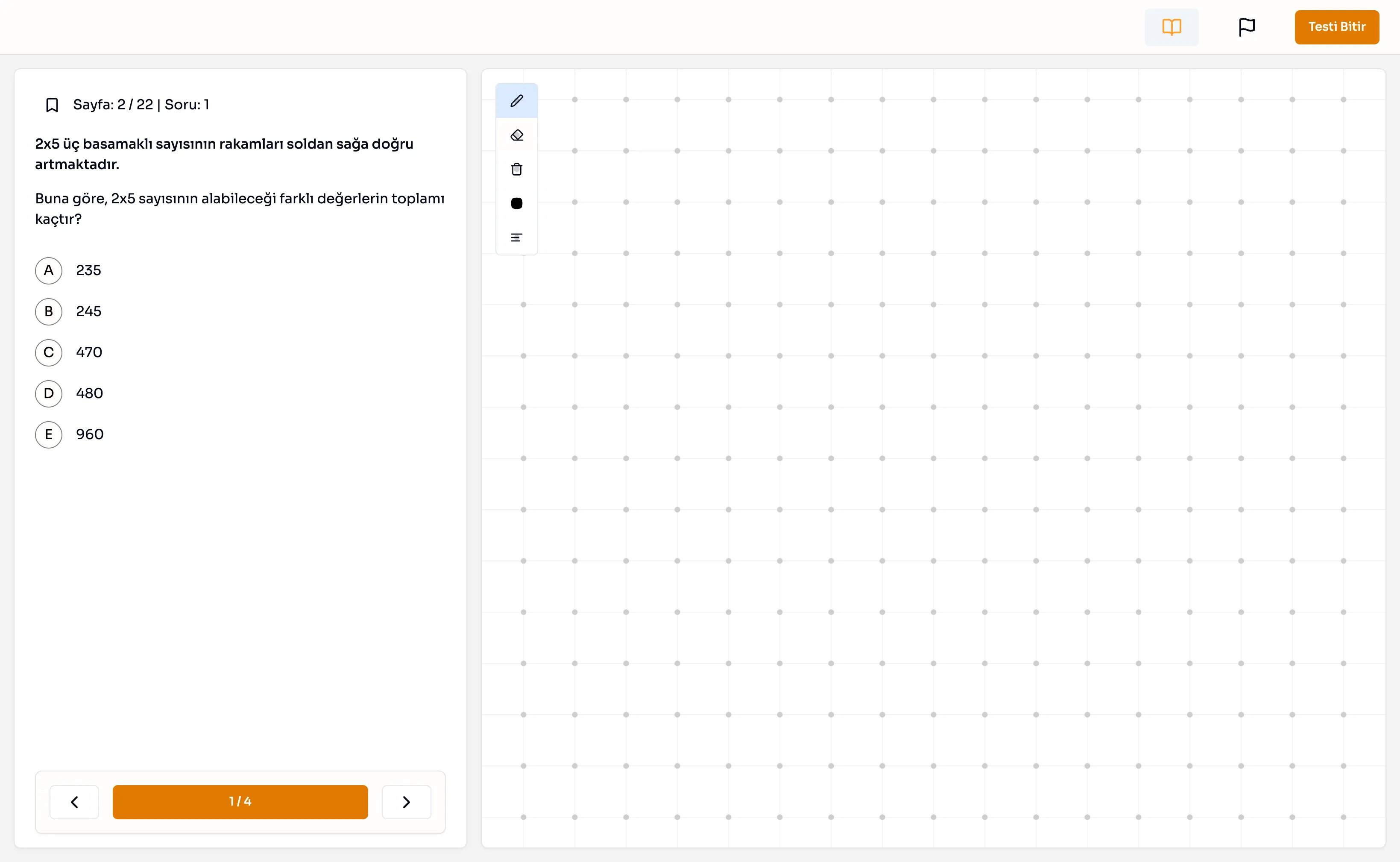Open the 1 / 4 question navigator bar
Screen dimensions: 1400x862
[x=240, y=802]
